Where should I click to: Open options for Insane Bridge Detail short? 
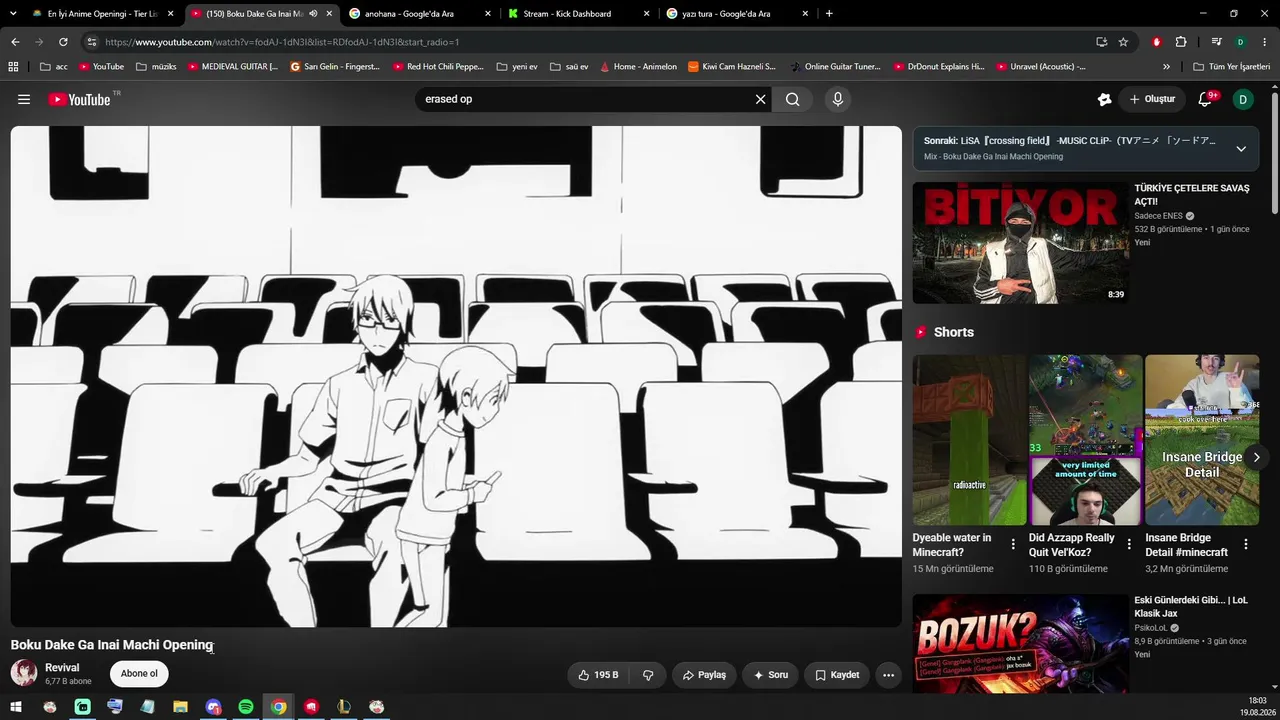point(1246,544)
